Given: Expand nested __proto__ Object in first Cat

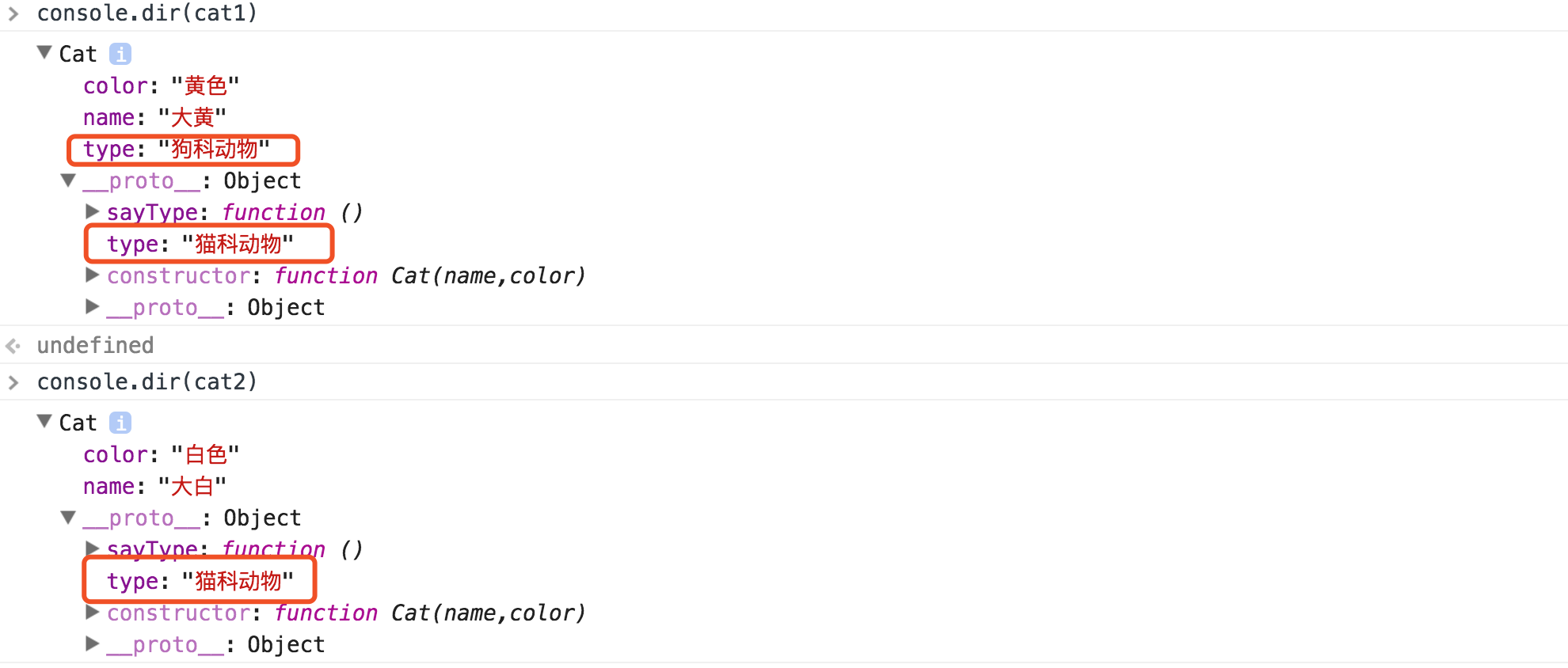Looking at the screenshot, I should pyautogui.click(x=93, y=307).
